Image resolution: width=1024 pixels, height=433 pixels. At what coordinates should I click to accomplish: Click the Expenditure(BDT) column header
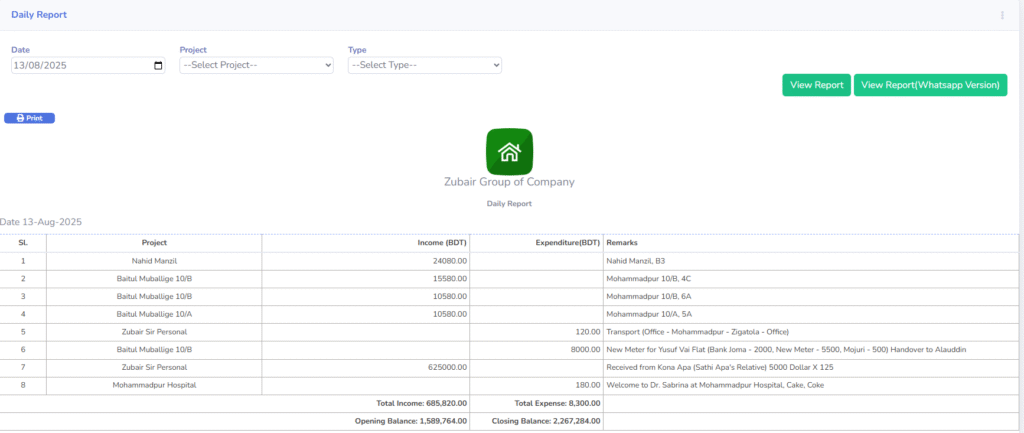[536, 242]
